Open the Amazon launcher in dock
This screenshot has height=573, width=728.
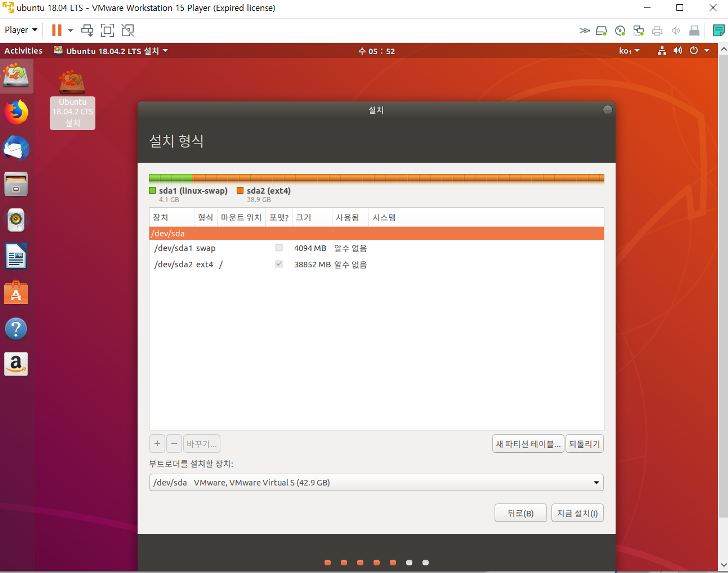pyautogui.click(x=16, y=364)
